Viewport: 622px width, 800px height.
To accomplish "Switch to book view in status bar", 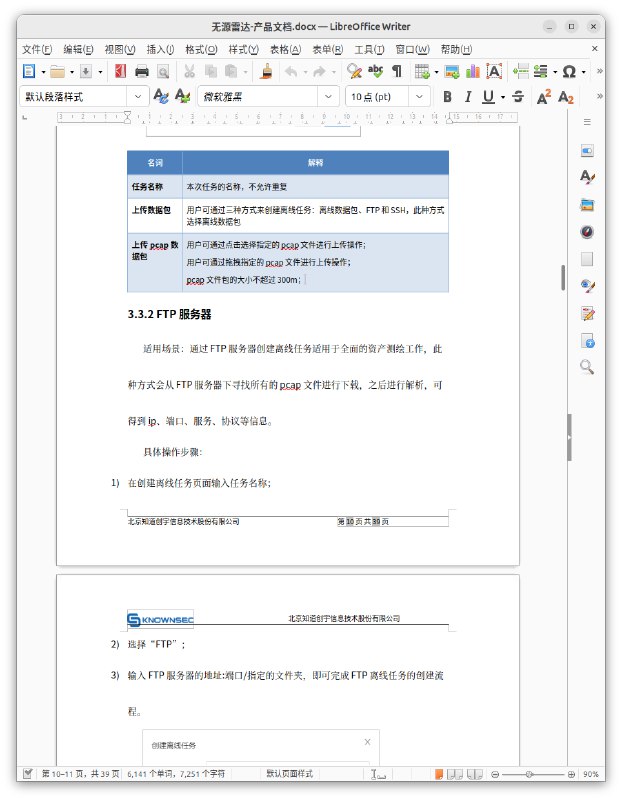I will tap(475, 774).
